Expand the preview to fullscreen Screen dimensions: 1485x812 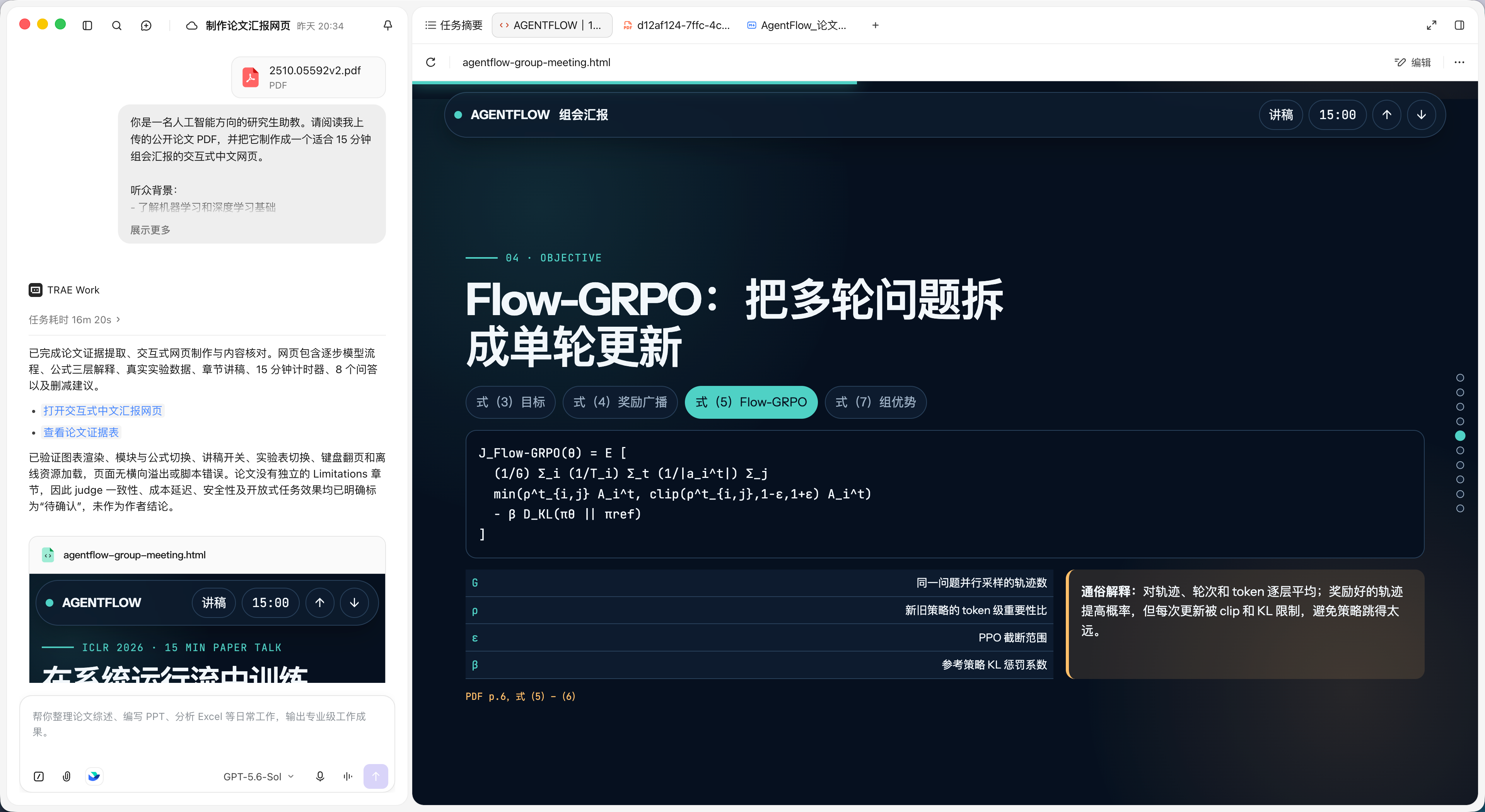point(1431,26)
